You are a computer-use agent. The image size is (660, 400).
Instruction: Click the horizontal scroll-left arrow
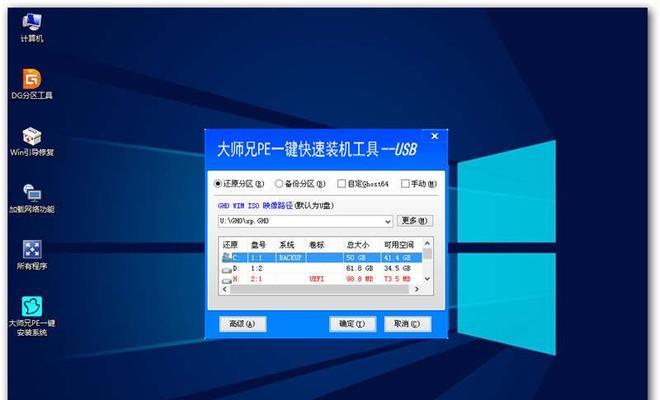tap(225, 289)
